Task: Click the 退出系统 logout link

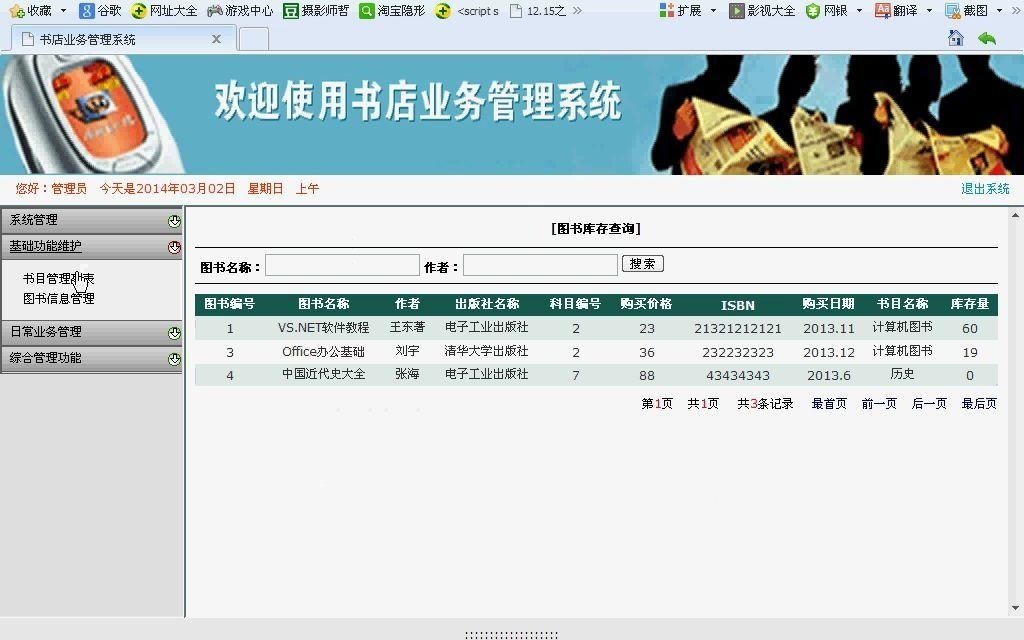Action: [x=983, y=188]
